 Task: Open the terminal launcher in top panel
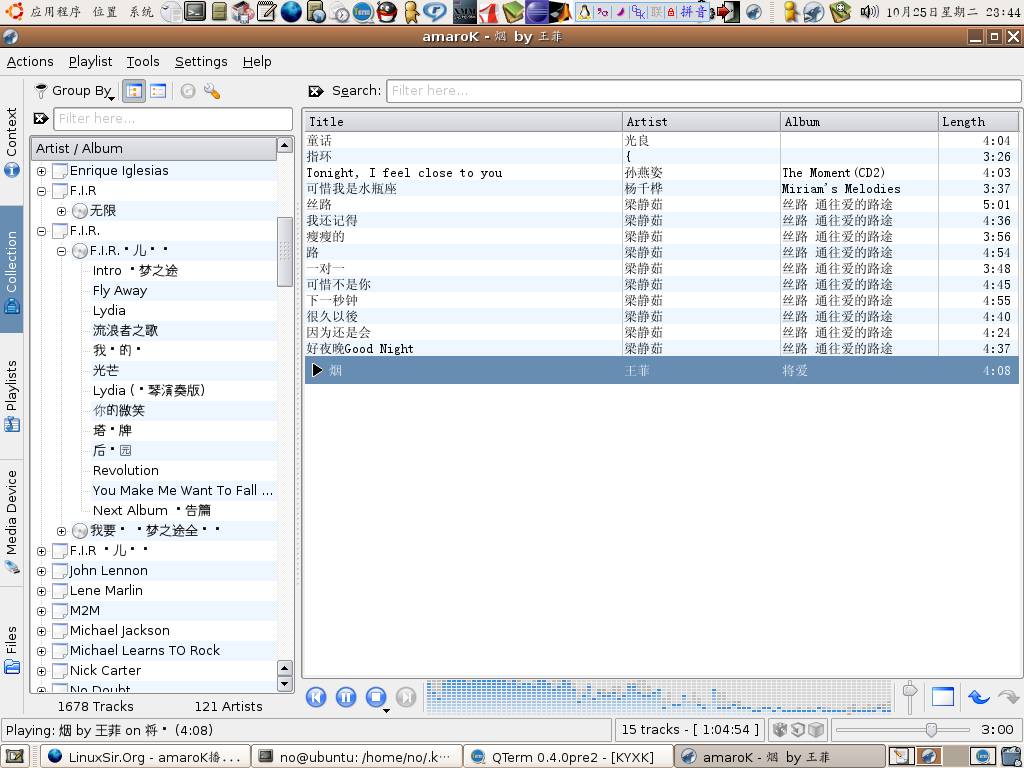click(195, 11)
